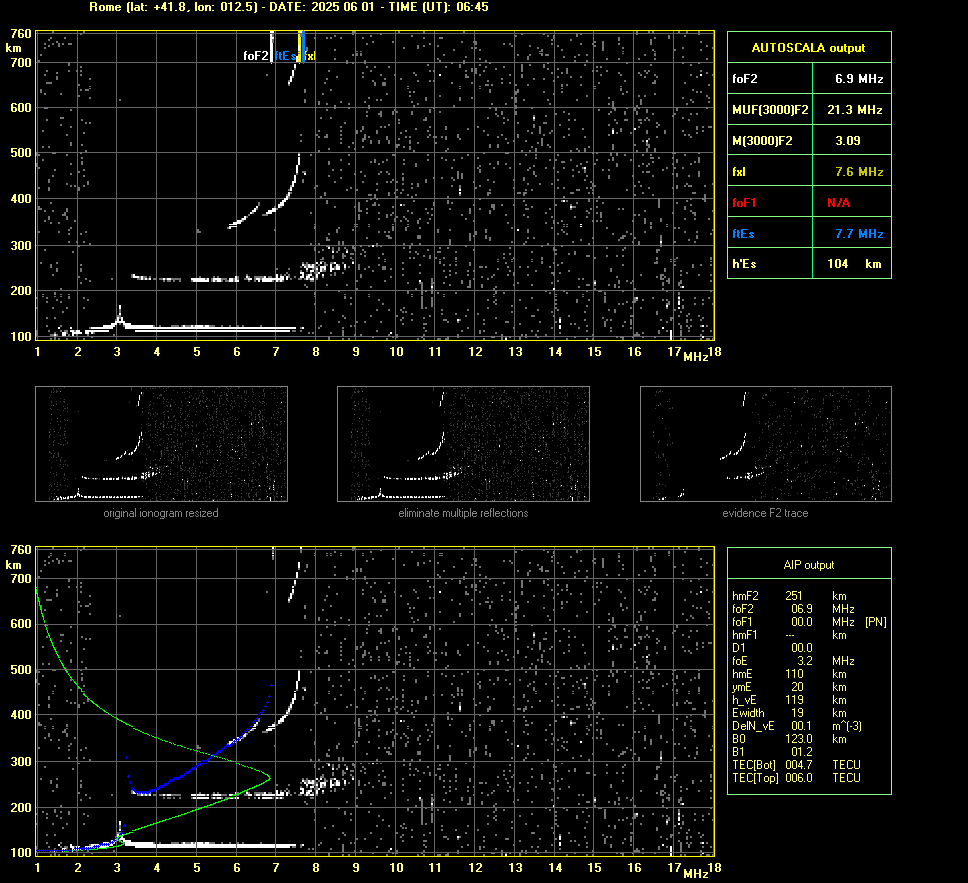Viewport: 968px width, 883px height.
Task: Click the D1 00.0 entry
Action: point(772,648)
